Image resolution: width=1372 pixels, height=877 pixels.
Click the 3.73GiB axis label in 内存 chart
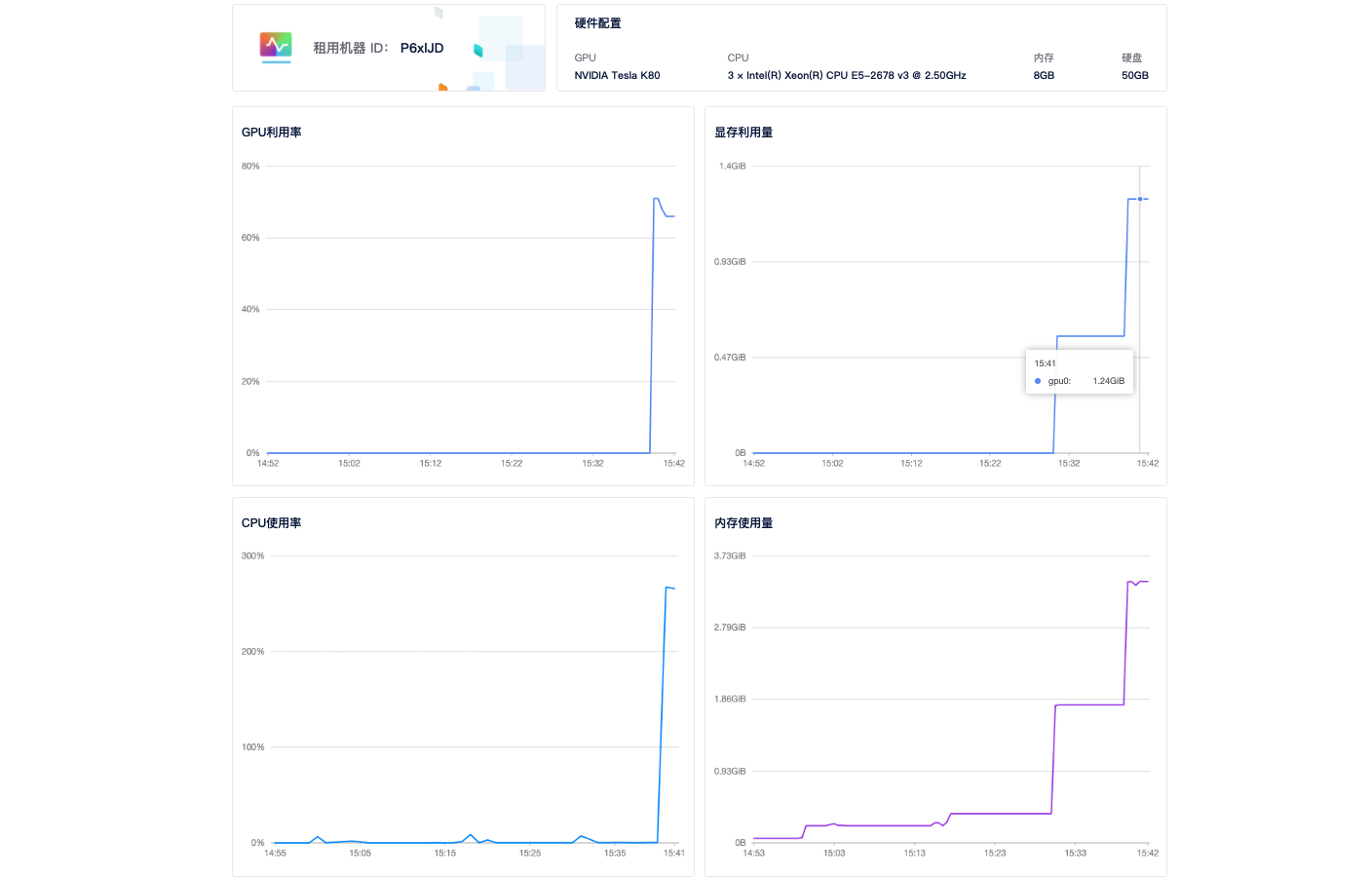(730, 556)
